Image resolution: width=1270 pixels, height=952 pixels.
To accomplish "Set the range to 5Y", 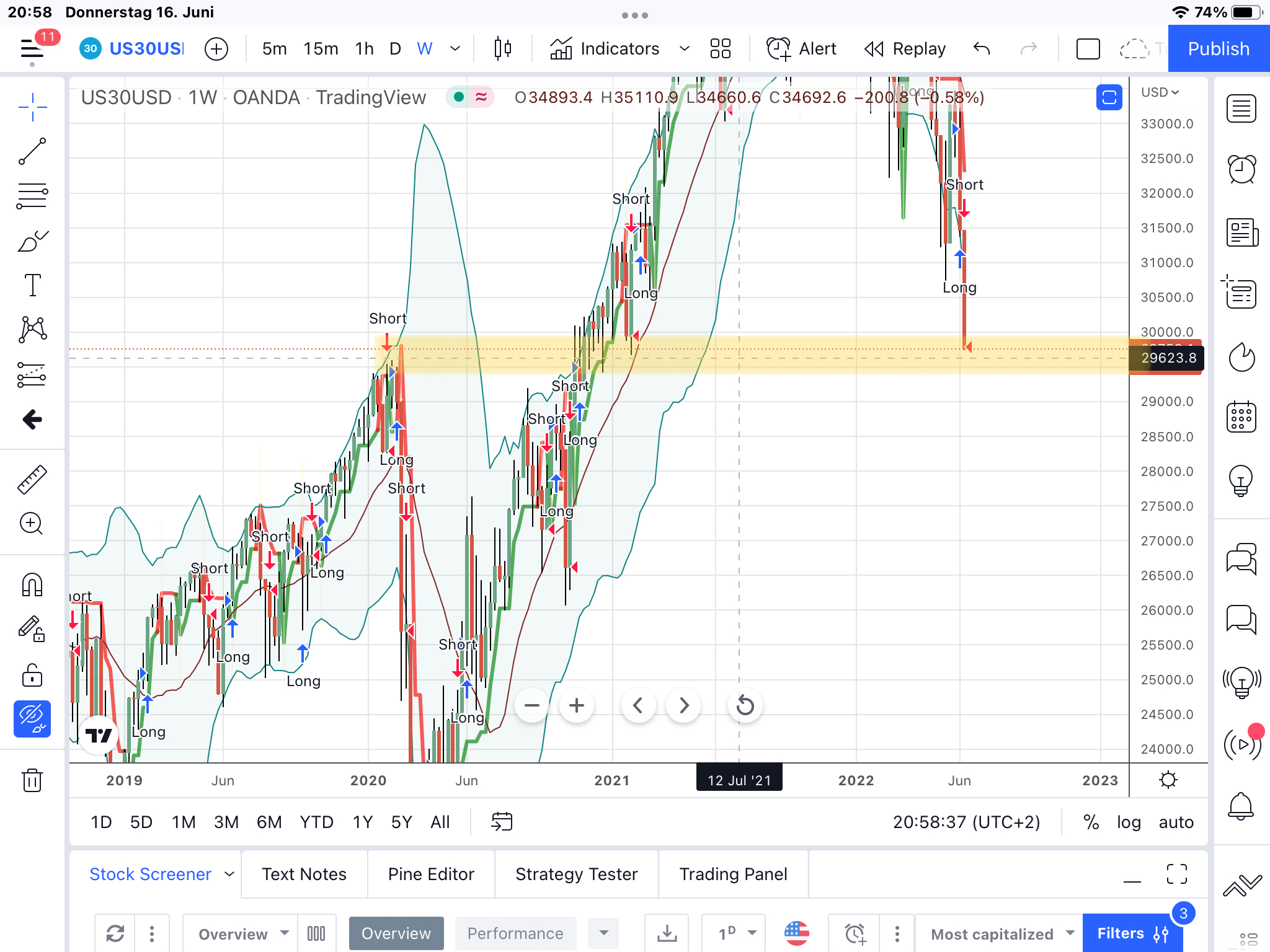I will pyautogui.click(x=401, y=822).
